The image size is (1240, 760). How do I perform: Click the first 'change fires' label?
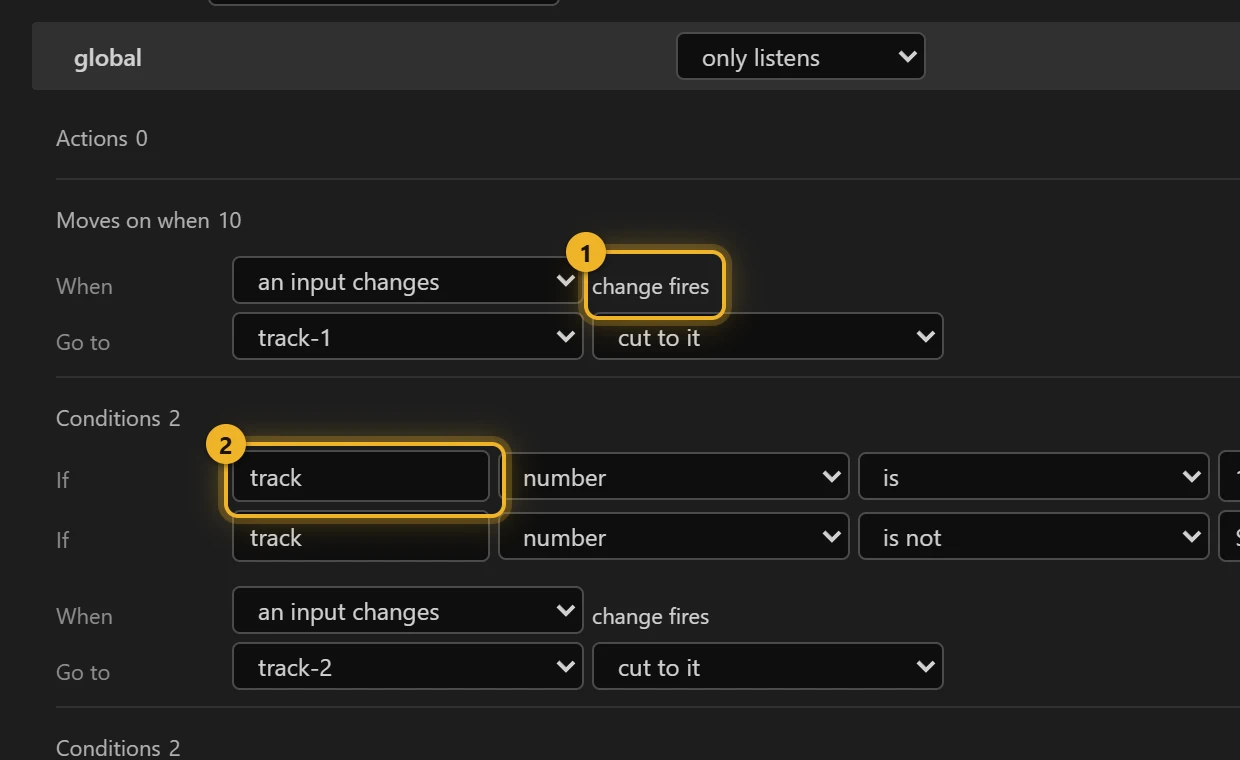pos(650,286)
